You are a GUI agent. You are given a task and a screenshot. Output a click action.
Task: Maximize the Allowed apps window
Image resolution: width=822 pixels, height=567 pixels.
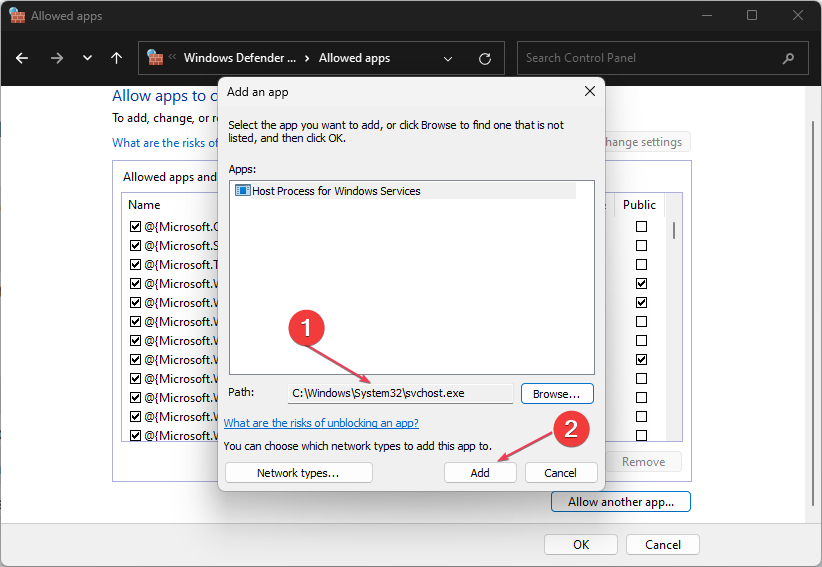coord(752,15)
